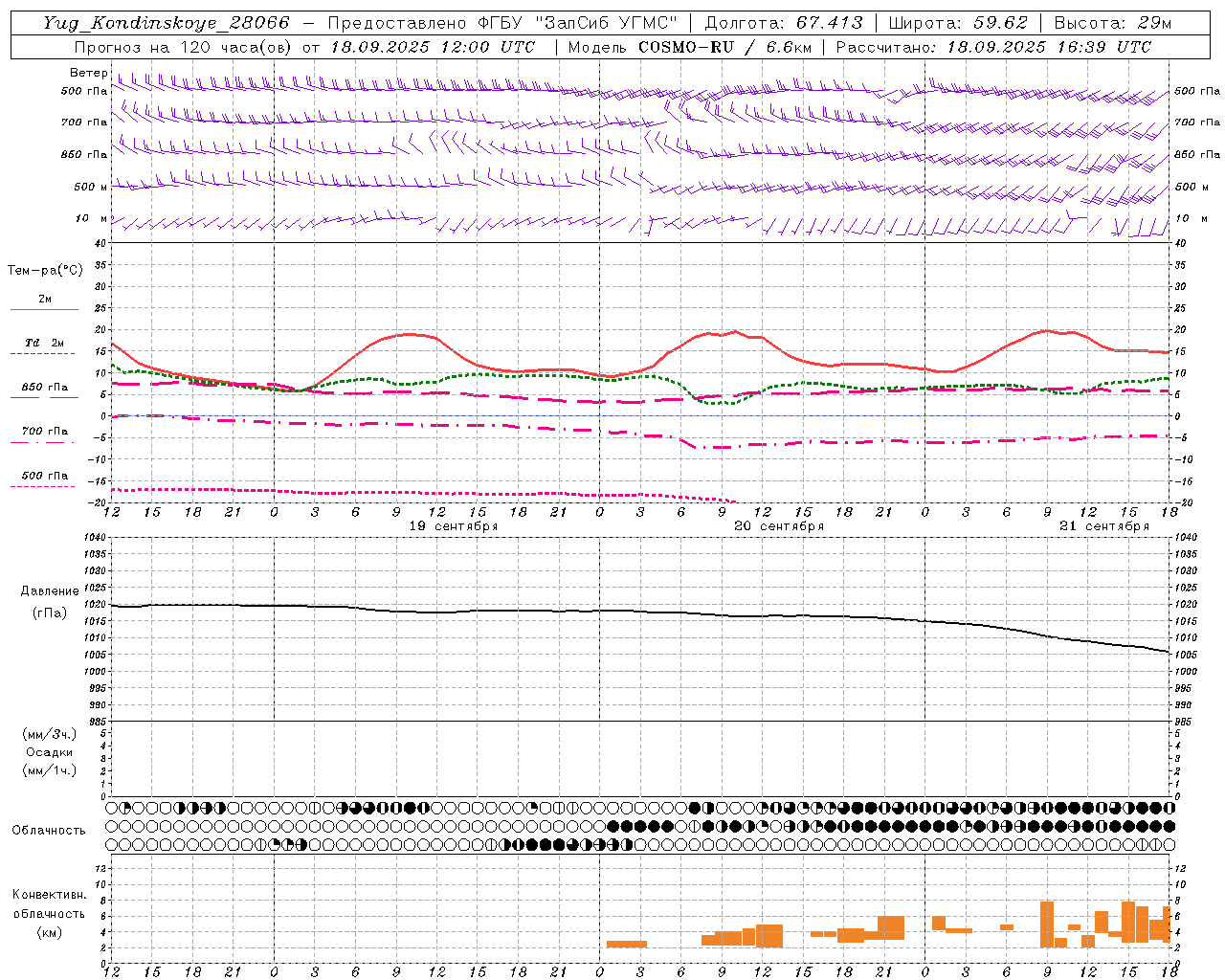Select the 10 м wind level label on the left
This screenshot has height=980, width=1225.
(x=92, y=219)
